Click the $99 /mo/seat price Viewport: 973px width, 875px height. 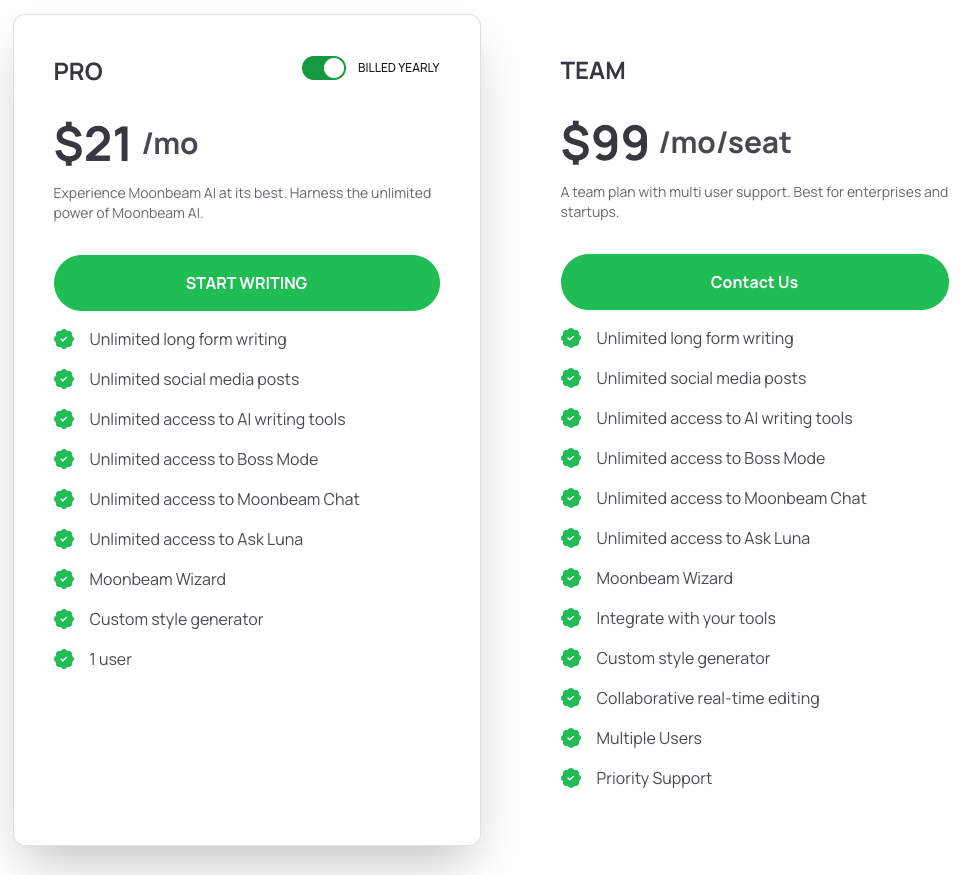click(676, 142)
